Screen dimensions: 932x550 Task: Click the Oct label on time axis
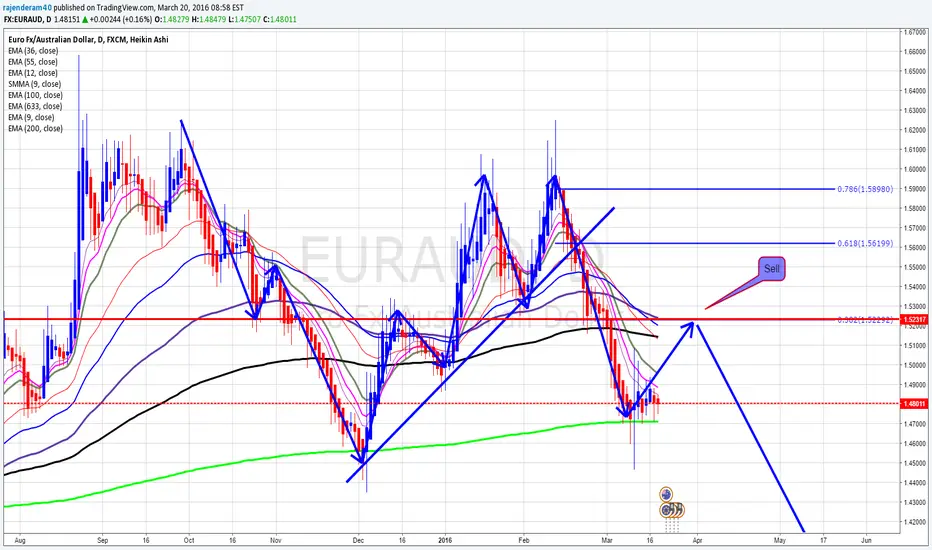tap(189, 540)
